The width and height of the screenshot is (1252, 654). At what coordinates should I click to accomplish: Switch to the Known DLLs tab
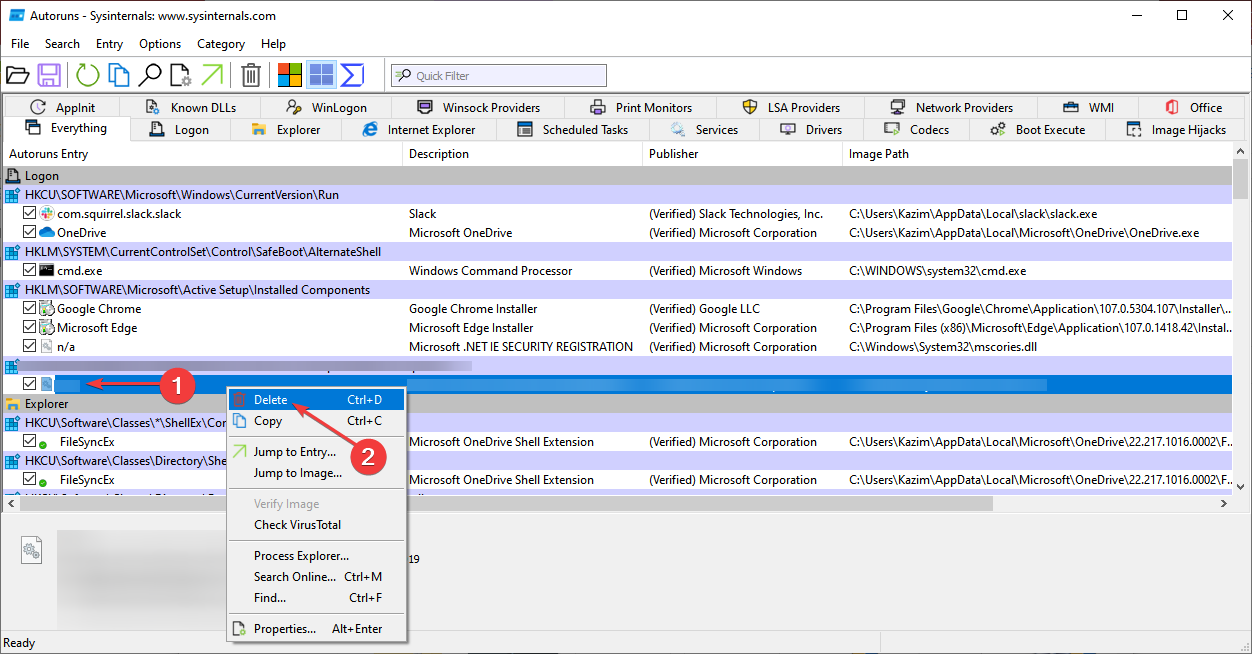pos(190,108)
